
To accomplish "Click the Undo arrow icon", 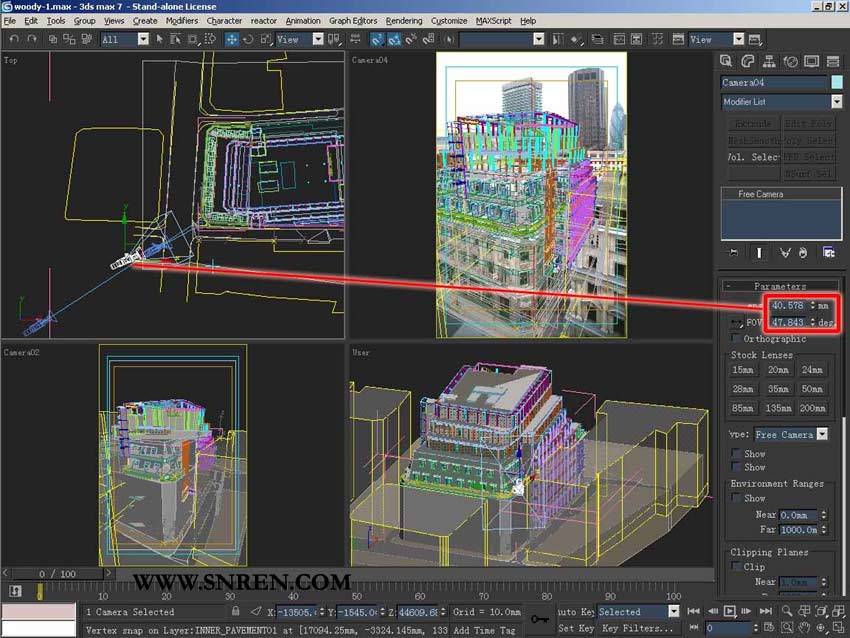I will point(14,39).
